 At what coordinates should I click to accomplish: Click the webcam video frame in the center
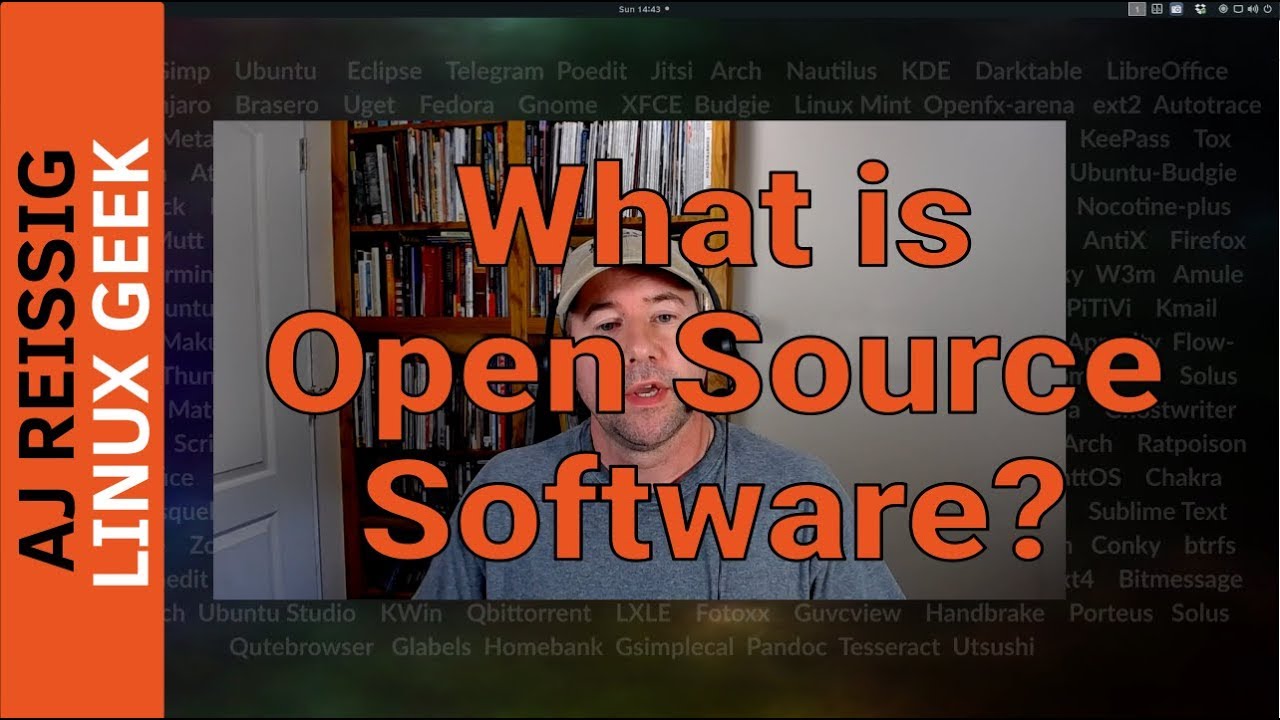click(639, 360)
